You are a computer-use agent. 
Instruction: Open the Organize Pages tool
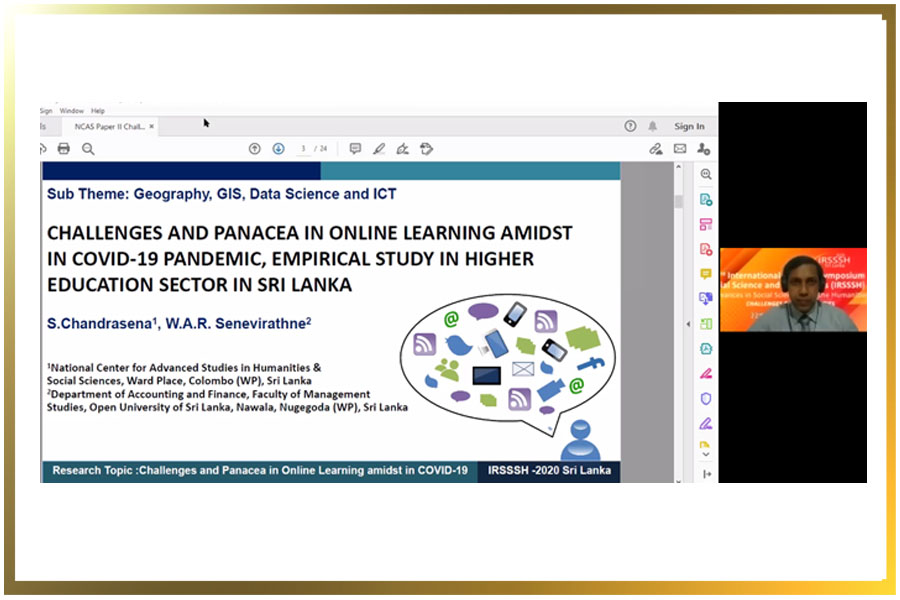pos(706,324)
